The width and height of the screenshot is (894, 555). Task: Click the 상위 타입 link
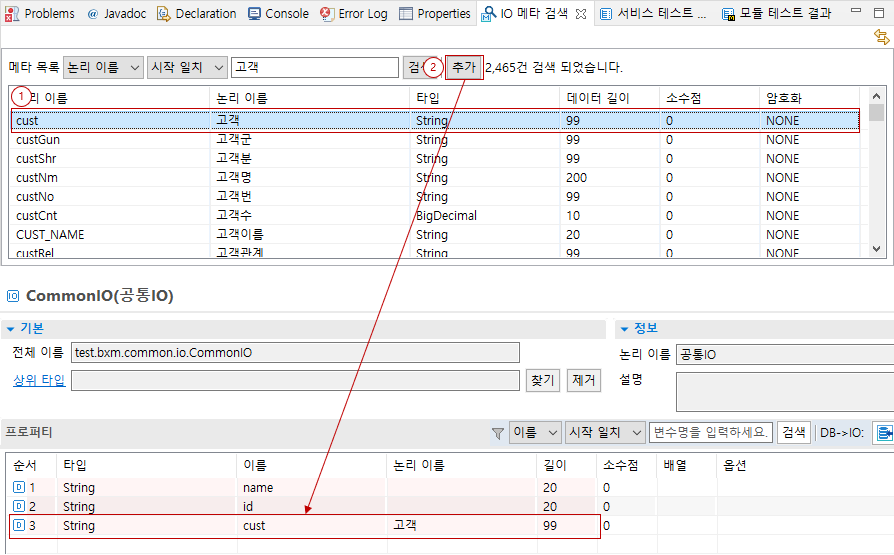tap(39, 381)
